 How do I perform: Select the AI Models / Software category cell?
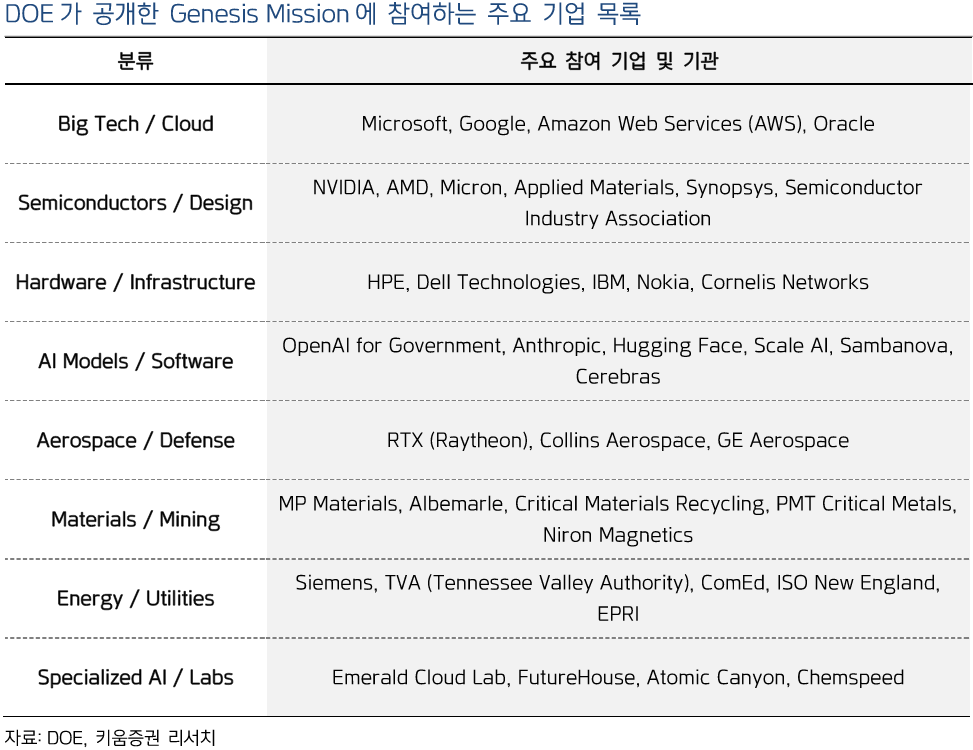tap(135, 361)
